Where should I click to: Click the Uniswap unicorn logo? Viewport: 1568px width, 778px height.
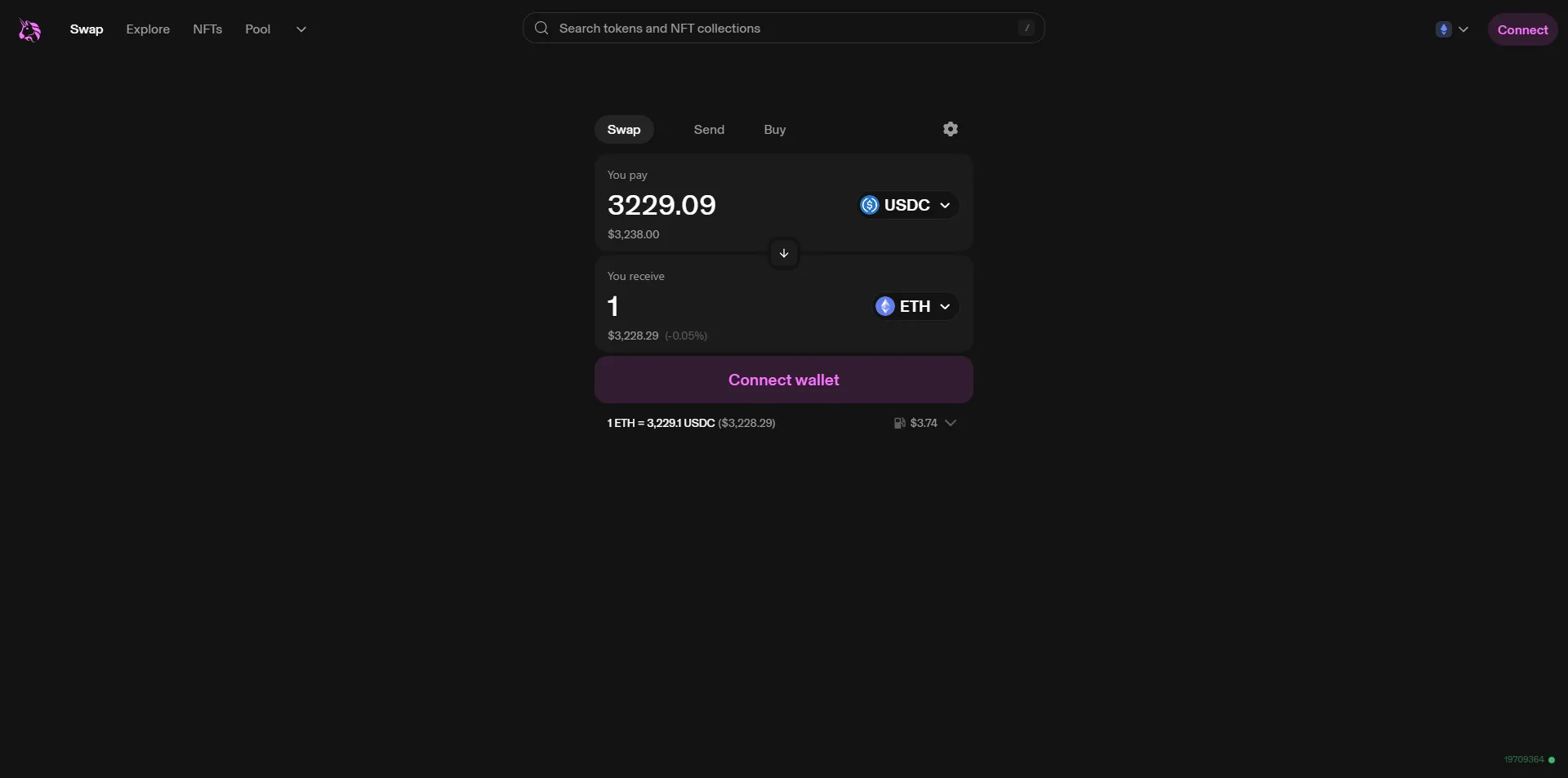(x=29, y=30)
